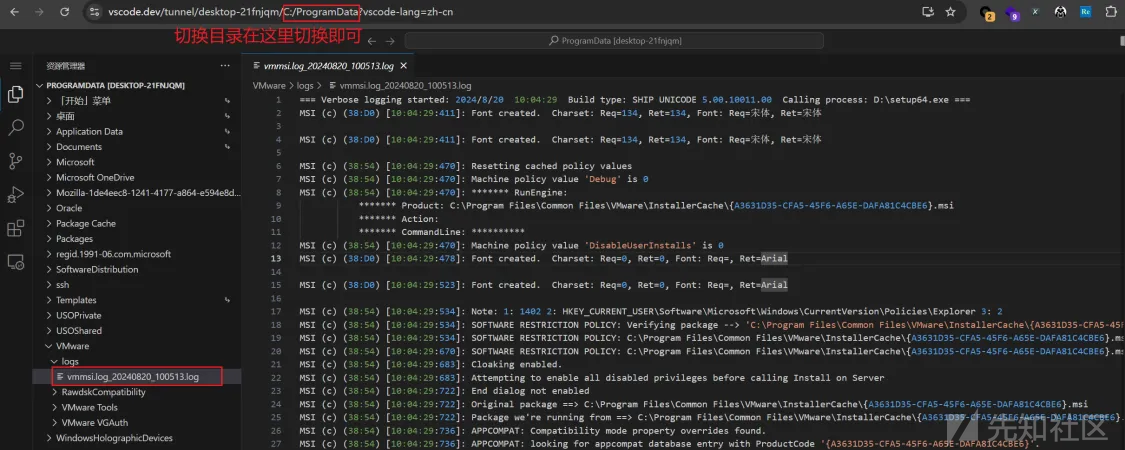Open the dark X browser extension
Viewport: 1125px width, 450px height.
click(x=1035, y=12)
